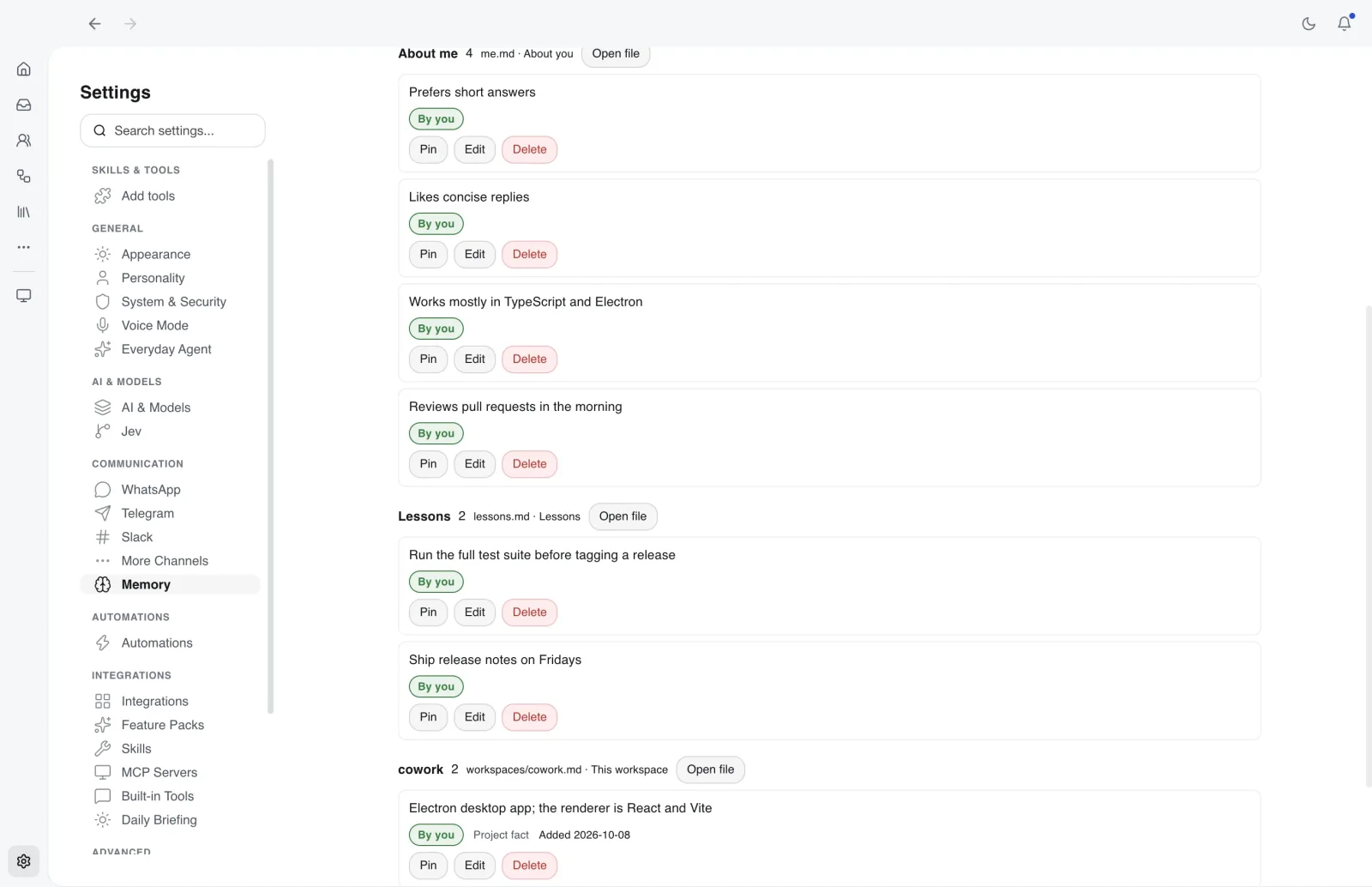Open the notifications bell
This screenshot has height=887, width=1372.
click(1345, 24)
